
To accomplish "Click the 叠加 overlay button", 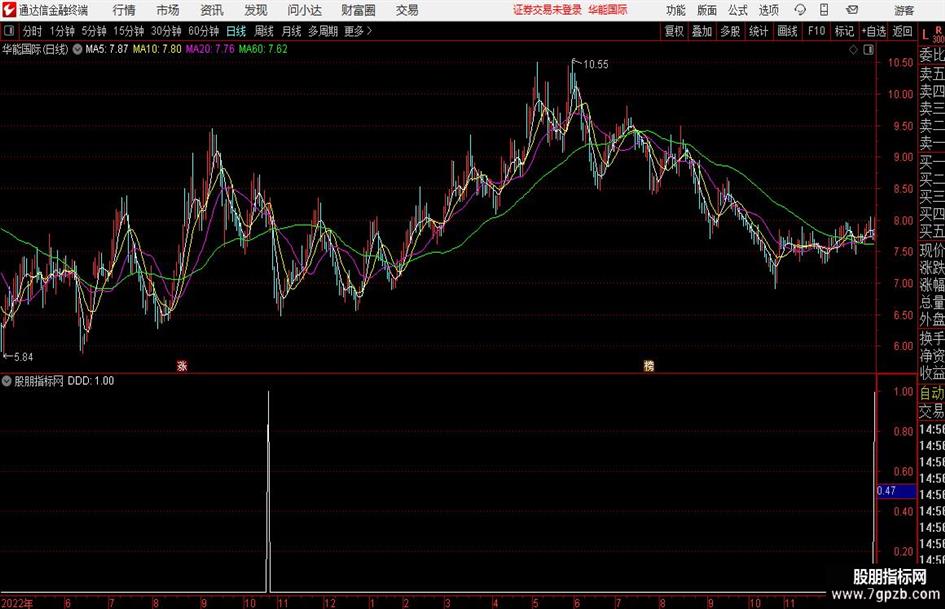I will pyautogui.click(x=702, y=31).
